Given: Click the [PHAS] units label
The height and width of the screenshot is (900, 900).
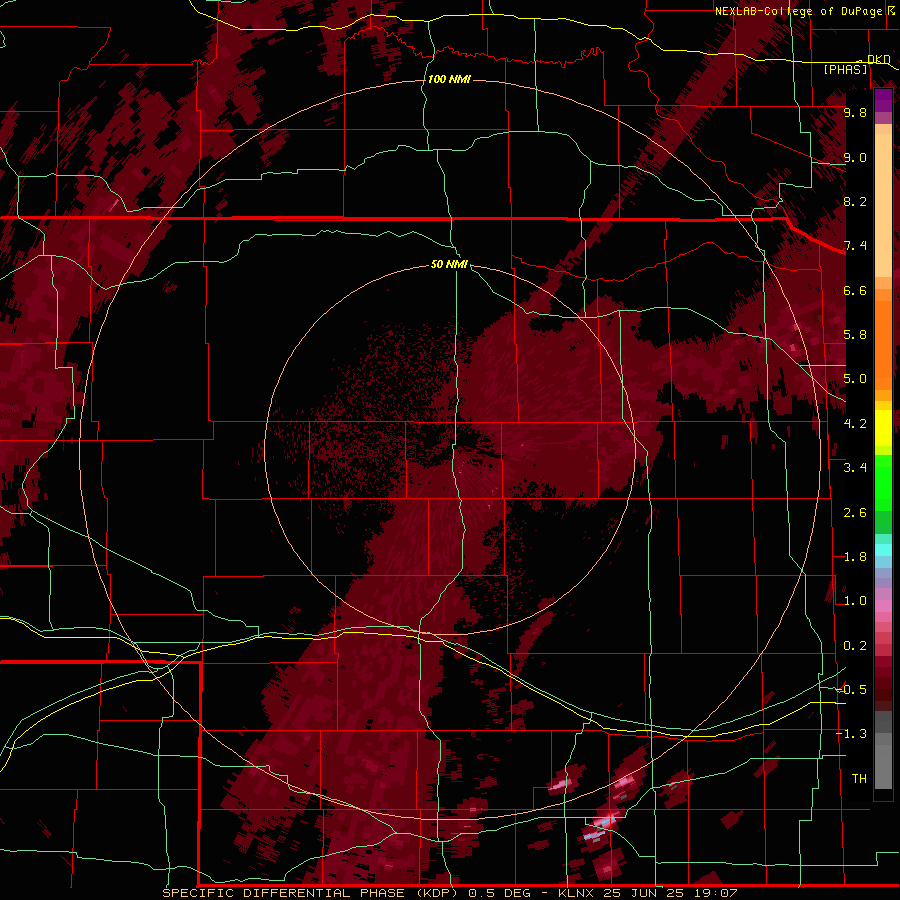Looking at the screenshot, I should (x=845, y=69).
